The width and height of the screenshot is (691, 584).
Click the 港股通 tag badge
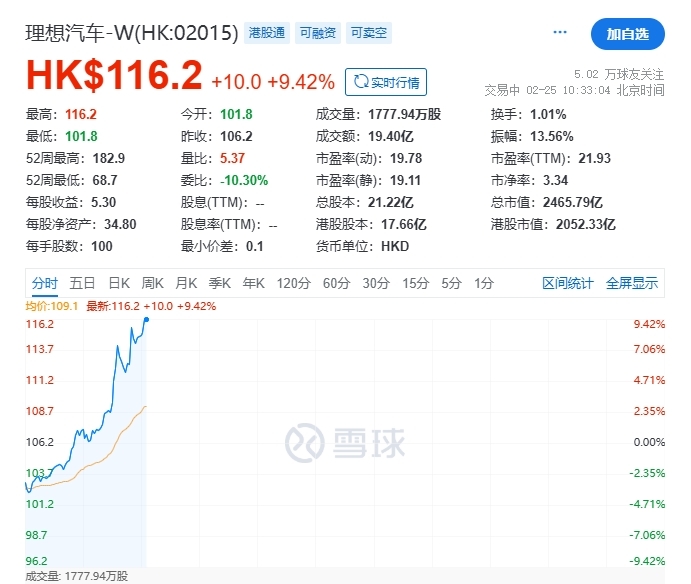coord(266,33)
